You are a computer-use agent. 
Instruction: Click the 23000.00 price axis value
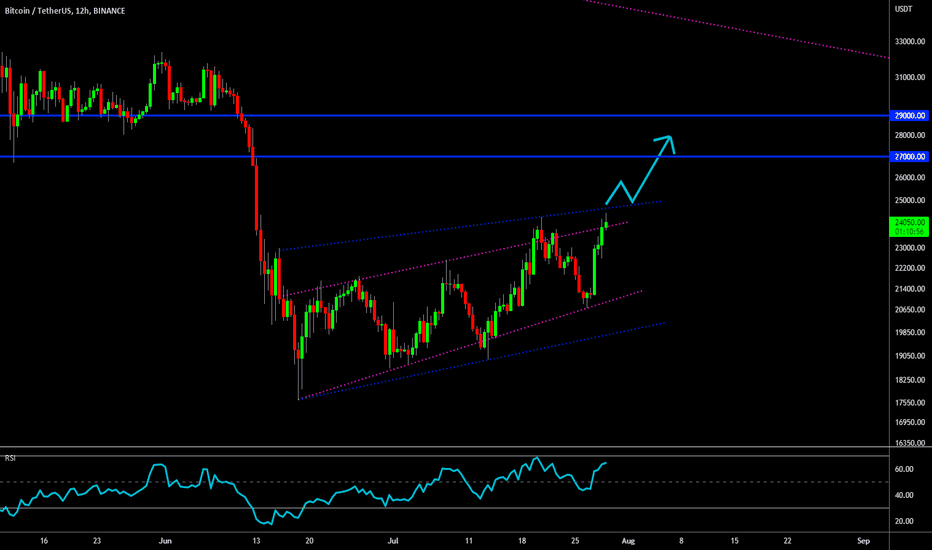[x=910, y=247]
